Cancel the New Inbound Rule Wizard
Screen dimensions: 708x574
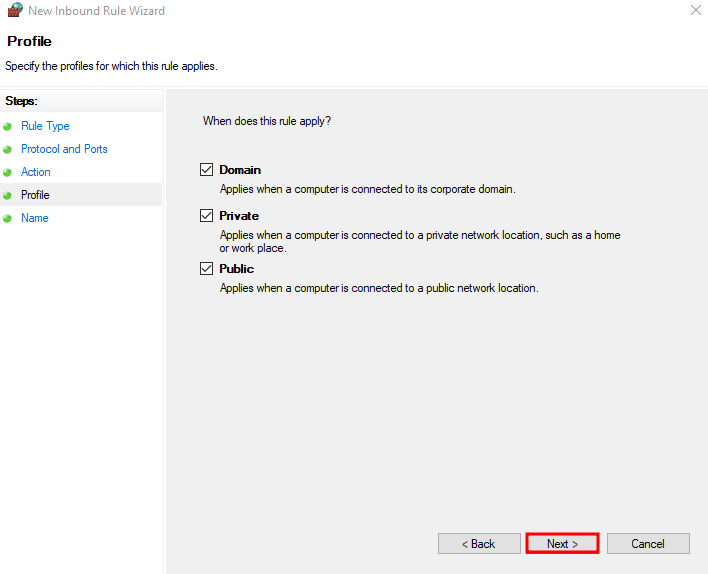click(x=648, y=544)
